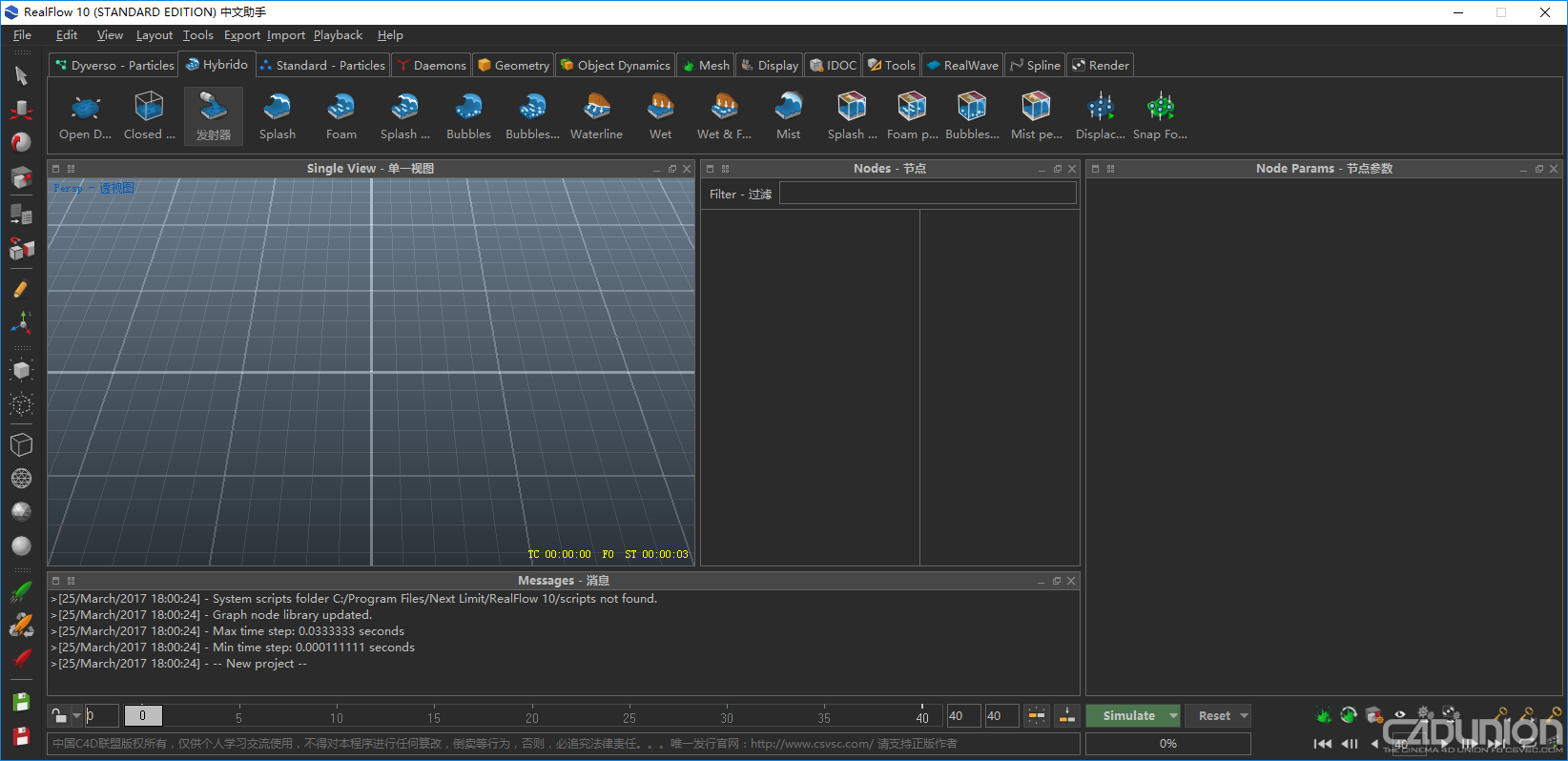Open the Persp - 透视图 view menu
The height and width of the screenshot is (761, 1568).
pyautogui.click(x=93, y=188)
